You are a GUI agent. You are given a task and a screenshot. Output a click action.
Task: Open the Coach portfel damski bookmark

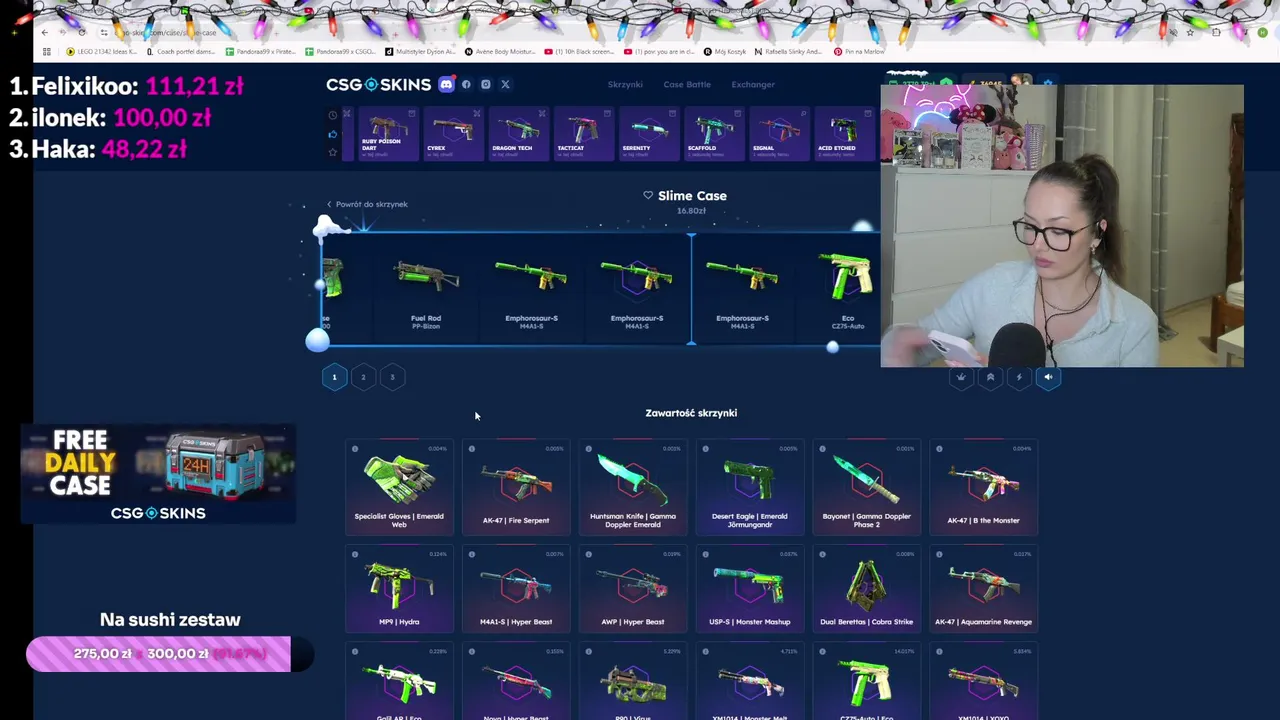coord(181,51)
